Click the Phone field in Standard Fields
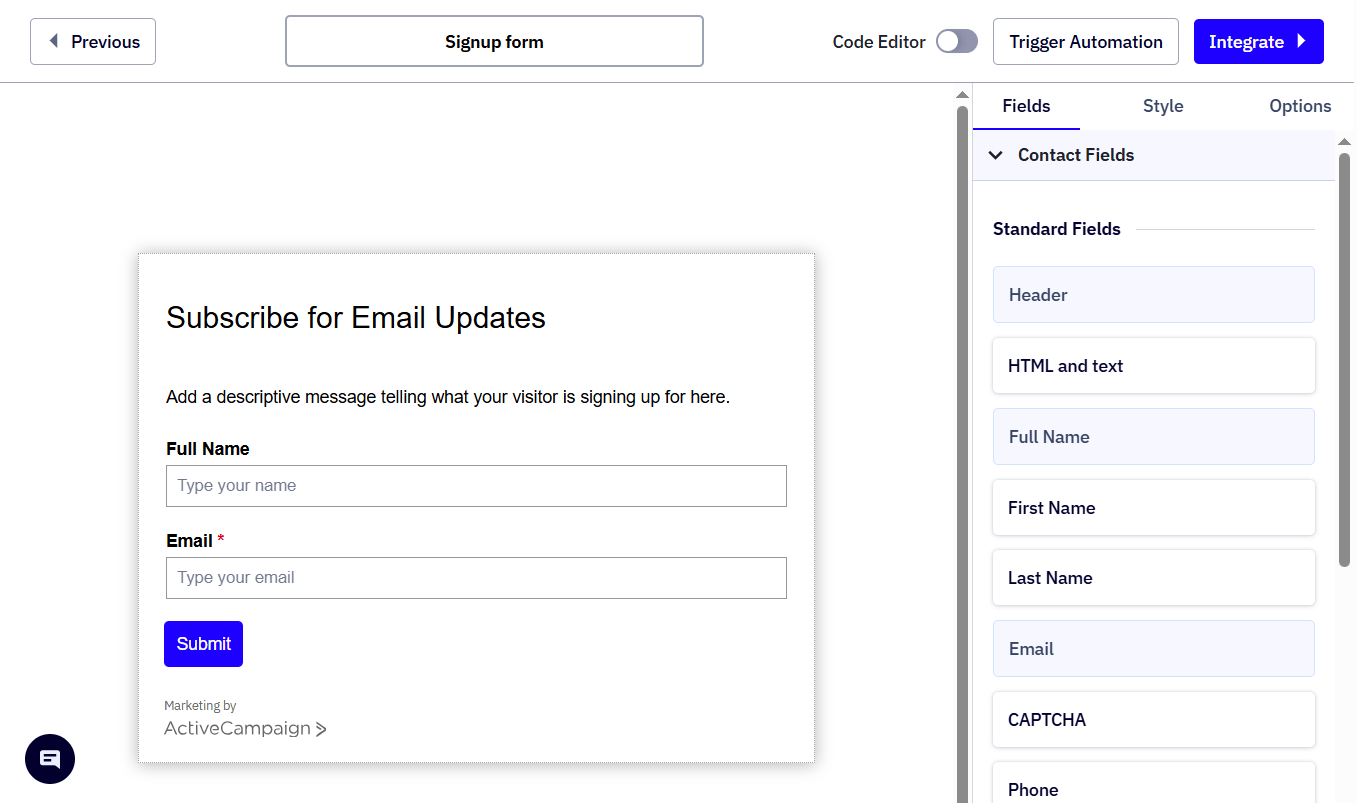This screenshot has height=803, width=1357. coord(1153,788)
